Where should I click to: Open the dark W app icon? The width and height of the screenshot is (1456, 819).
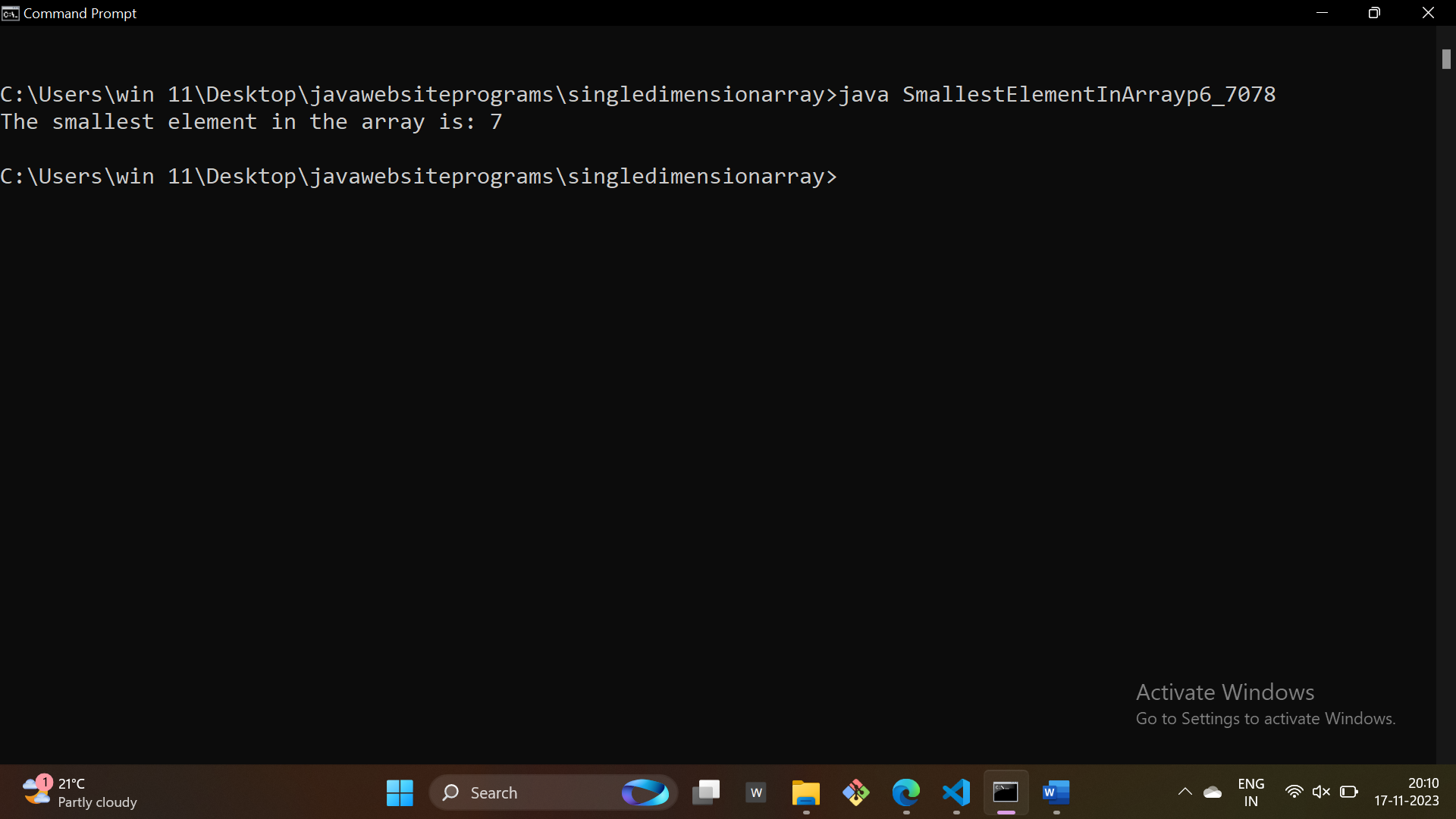click(756, 792)
